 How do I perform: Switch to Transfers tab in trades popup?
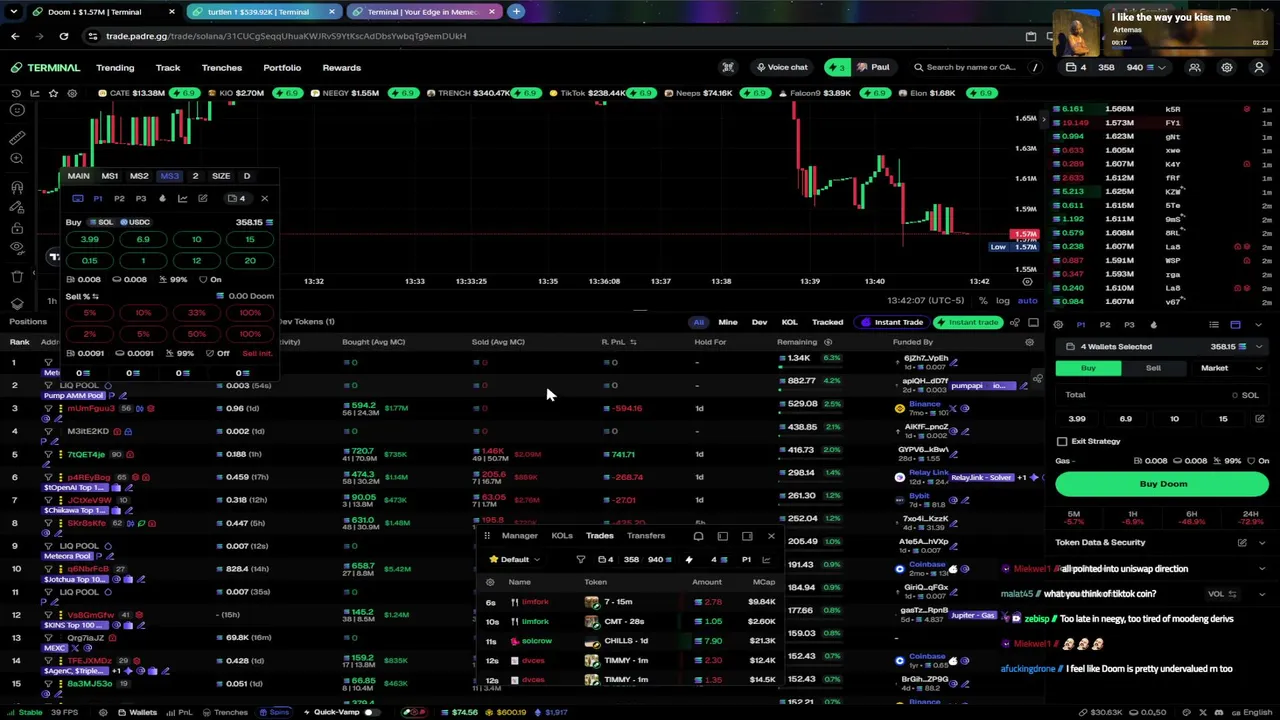(x=646, y=536)
